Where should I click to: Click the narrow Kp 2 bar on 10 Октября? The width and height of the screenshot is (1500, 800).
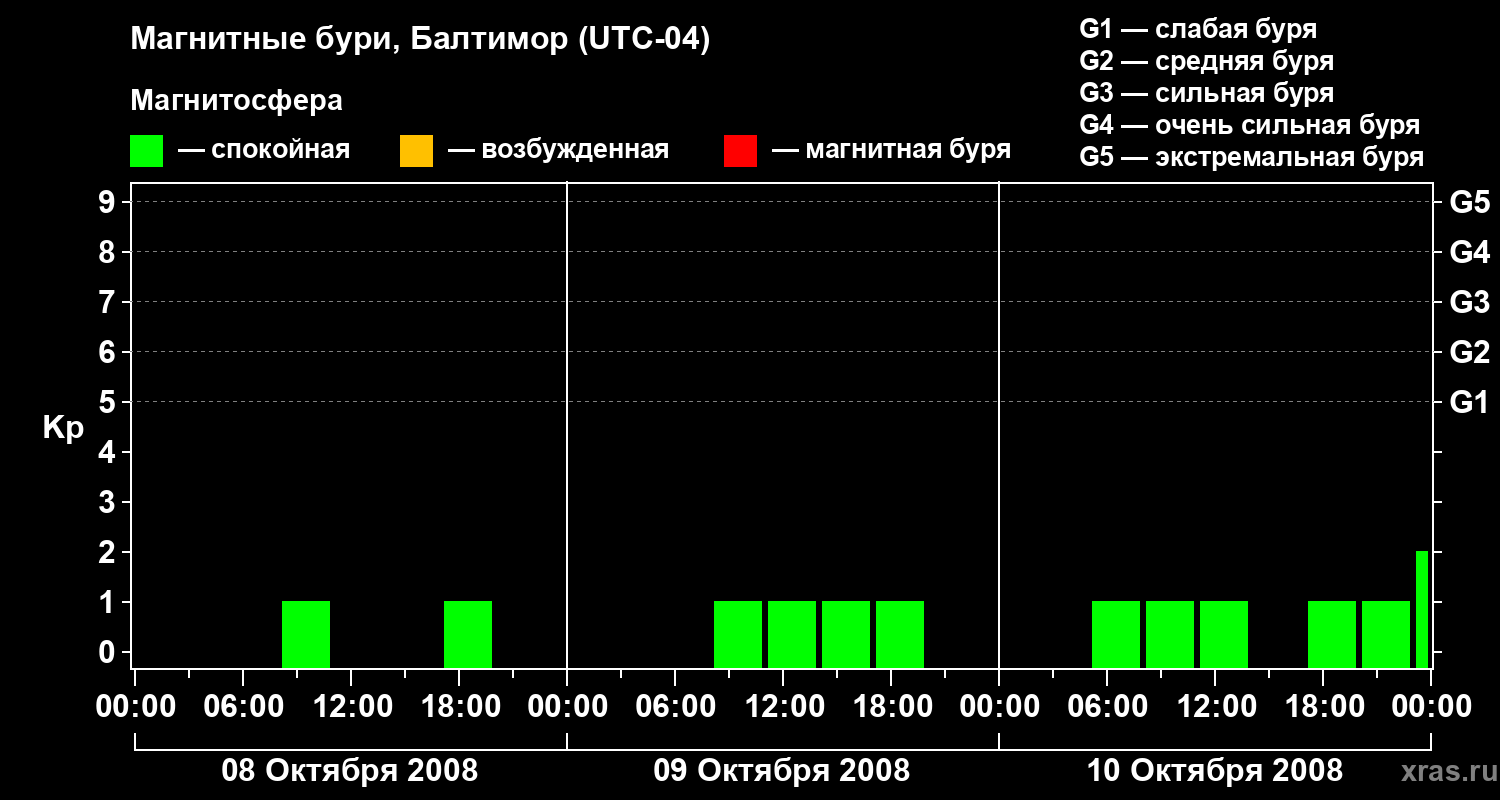pyautogui.click(x=1422, y=609)
